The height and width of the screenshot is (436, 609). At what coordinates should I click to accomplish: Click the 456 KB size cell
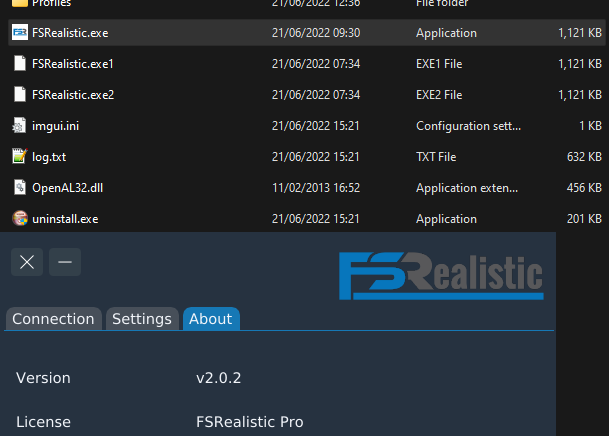(x=584, y=188)
